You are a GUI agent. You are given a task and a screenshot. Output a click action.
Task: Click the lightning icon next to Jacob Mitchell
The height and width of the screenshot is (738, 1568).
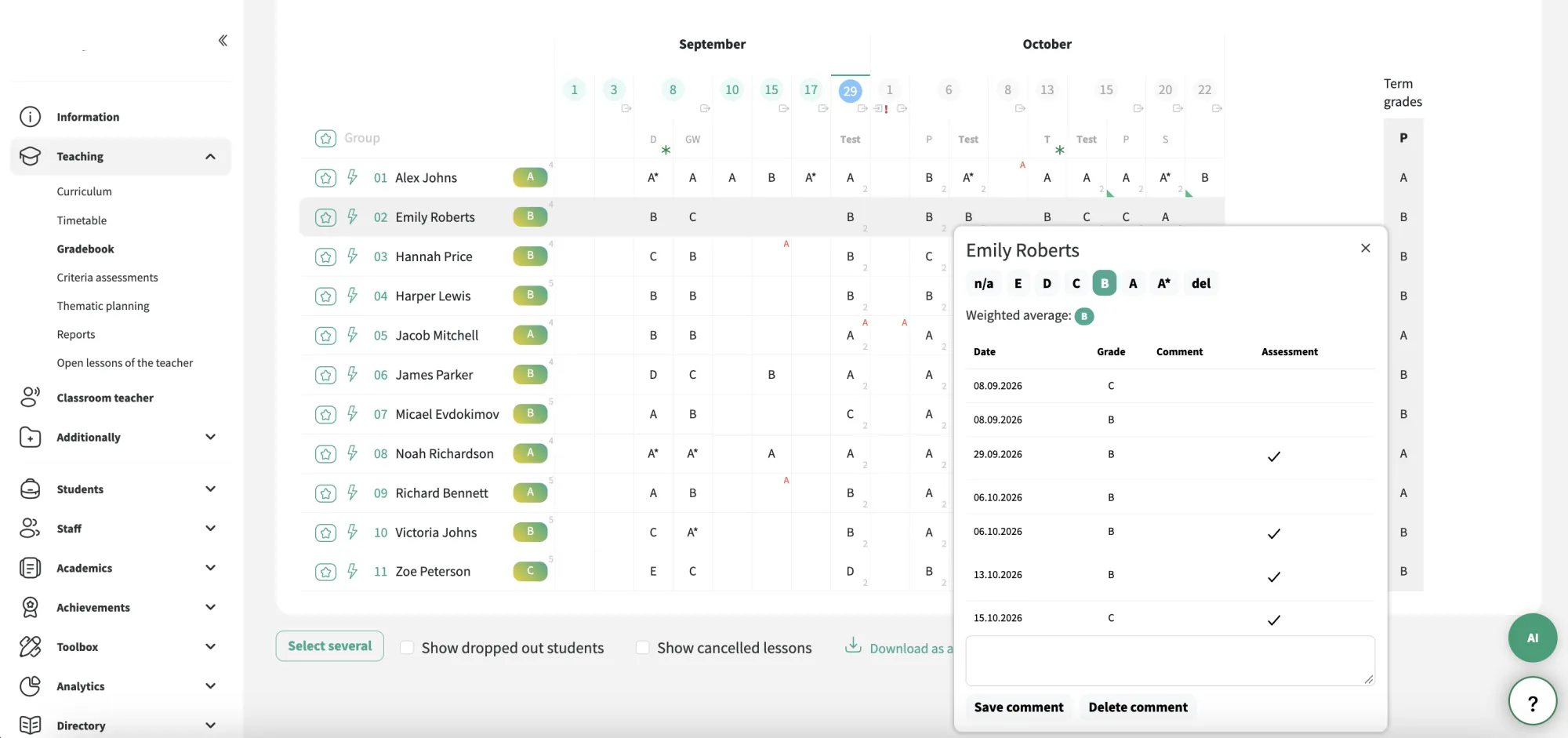(x=353, y=335)
